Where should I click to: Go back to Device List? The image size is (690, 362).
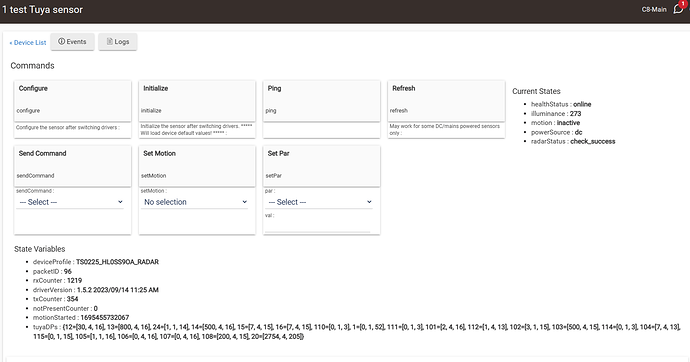28,43
